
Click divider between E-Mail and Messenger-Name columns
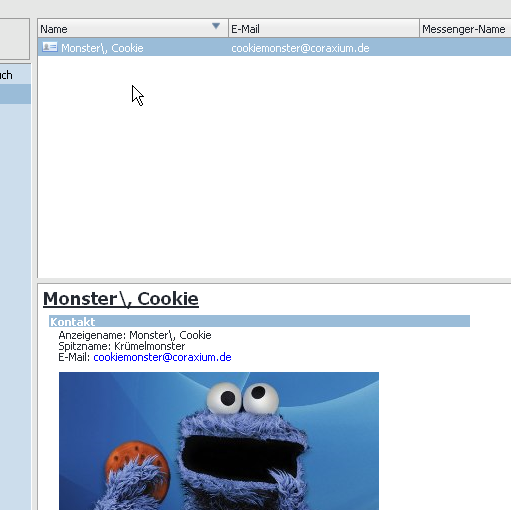pyautogui.click(x=419, y=28)
